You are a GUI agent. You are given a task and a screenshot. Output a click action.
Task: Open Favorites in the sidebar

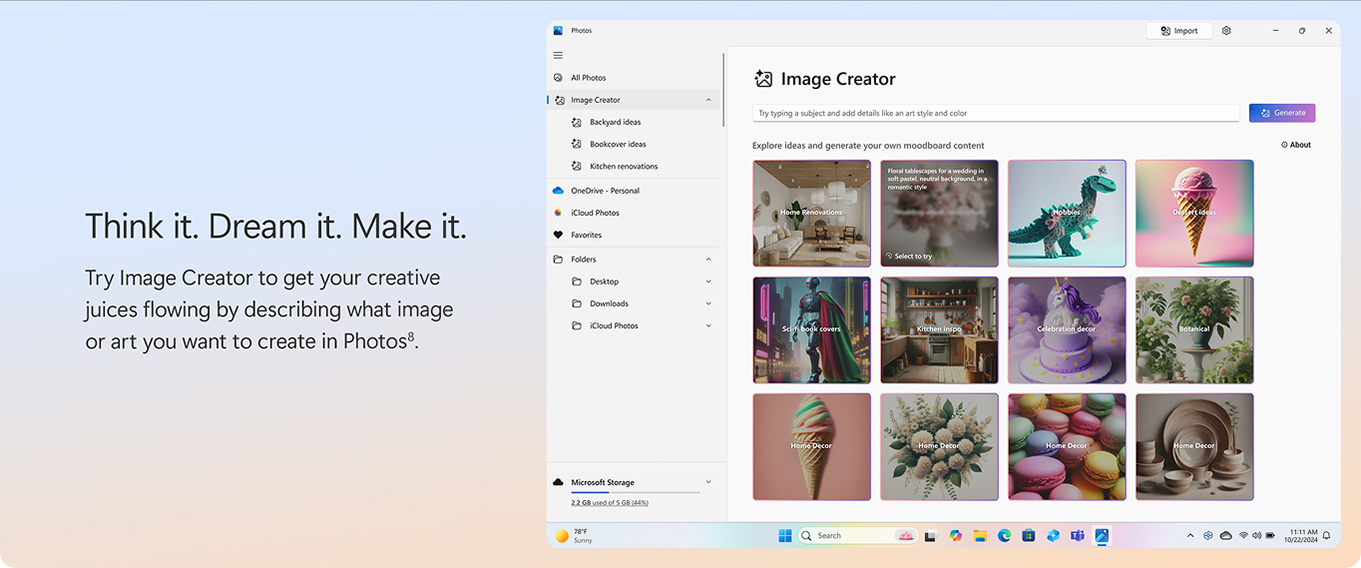pos(586,235)
